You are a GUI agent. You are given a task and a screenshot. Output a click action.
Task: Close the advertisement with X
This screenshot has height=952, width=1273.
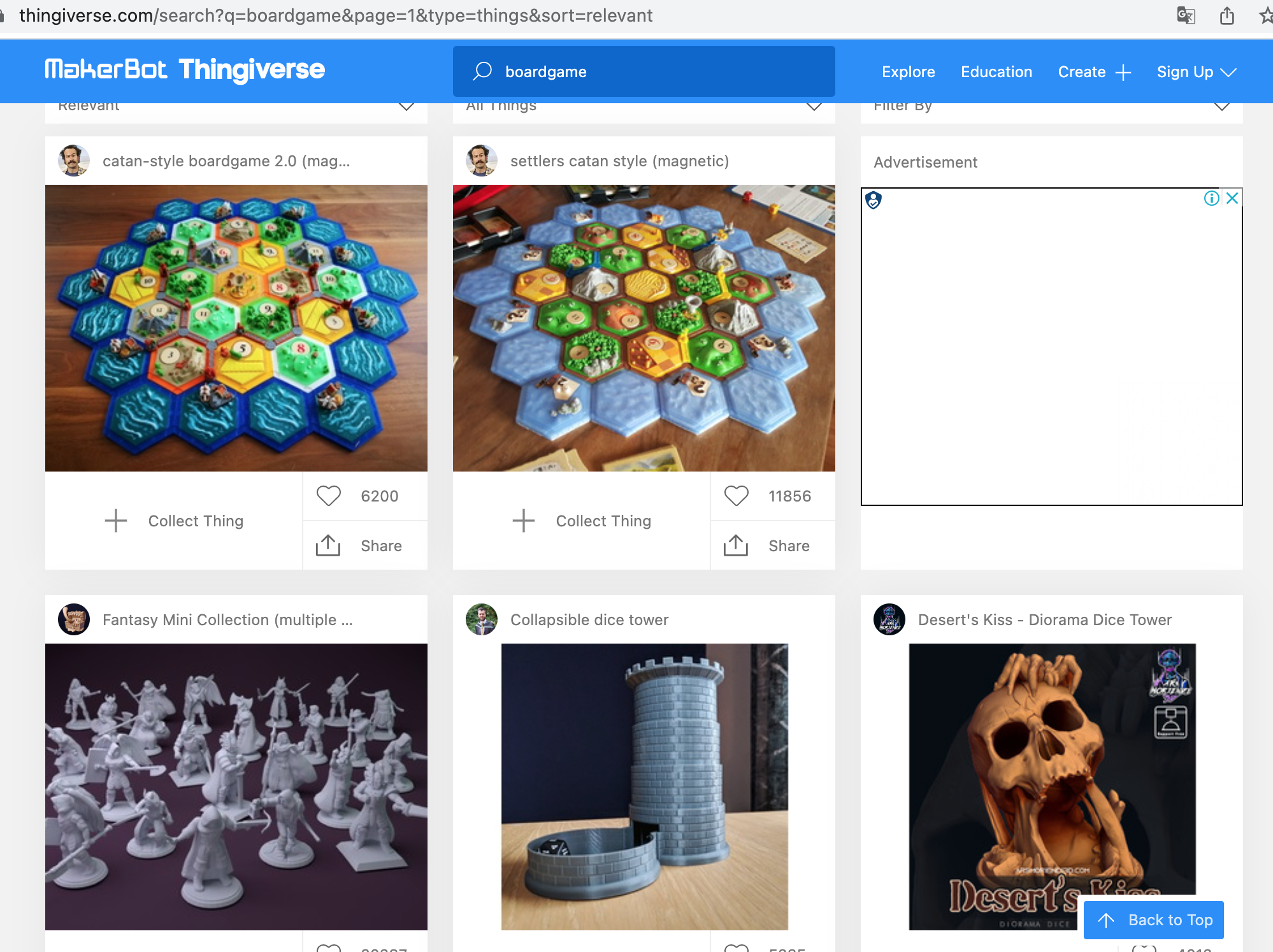click(x=1232, y=198)
